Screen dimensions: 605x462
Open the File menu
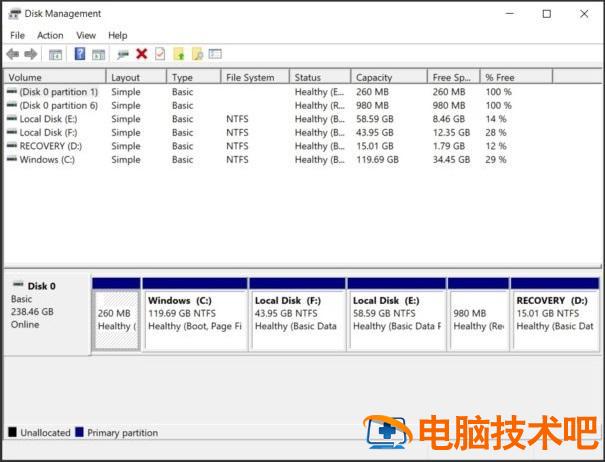click(x=17, y=36)
